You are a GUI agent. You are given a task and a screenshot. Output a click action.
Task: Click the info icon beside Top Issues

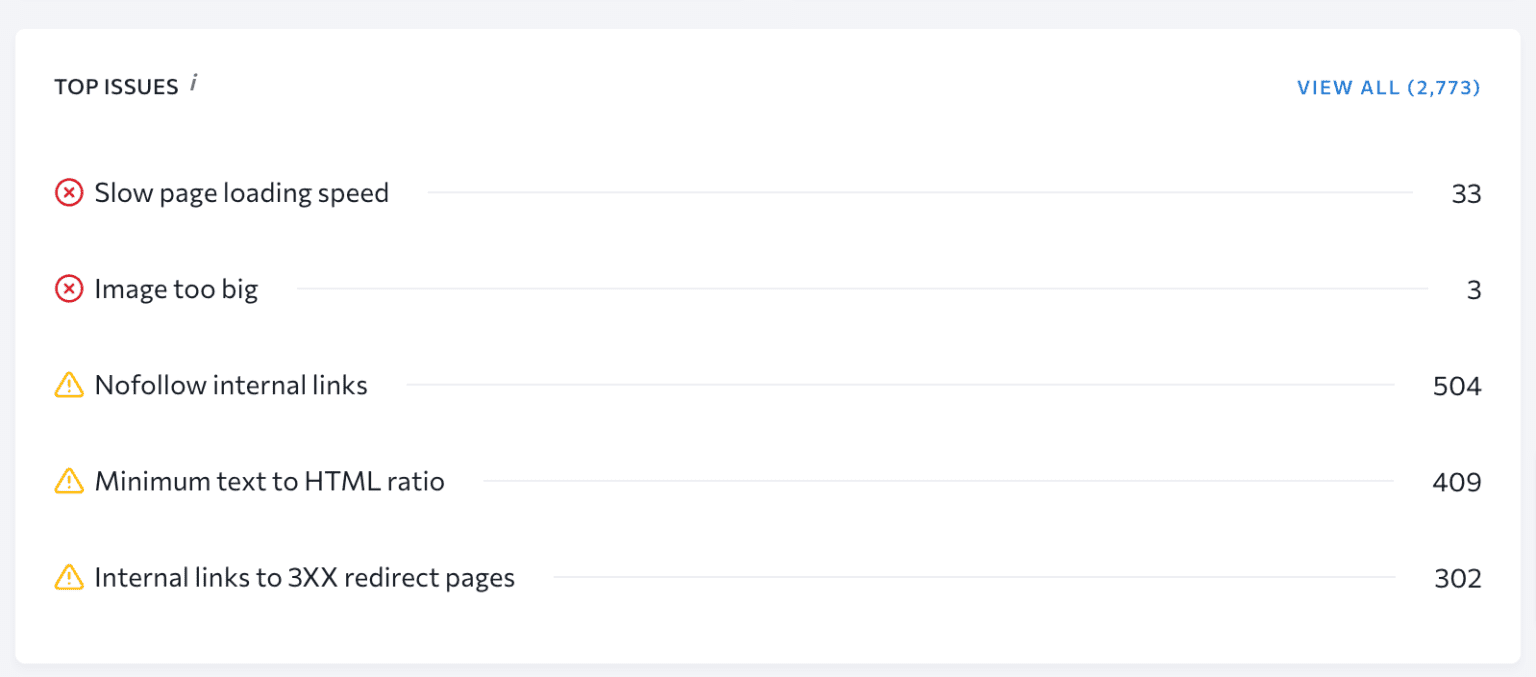tap(194, 85)
